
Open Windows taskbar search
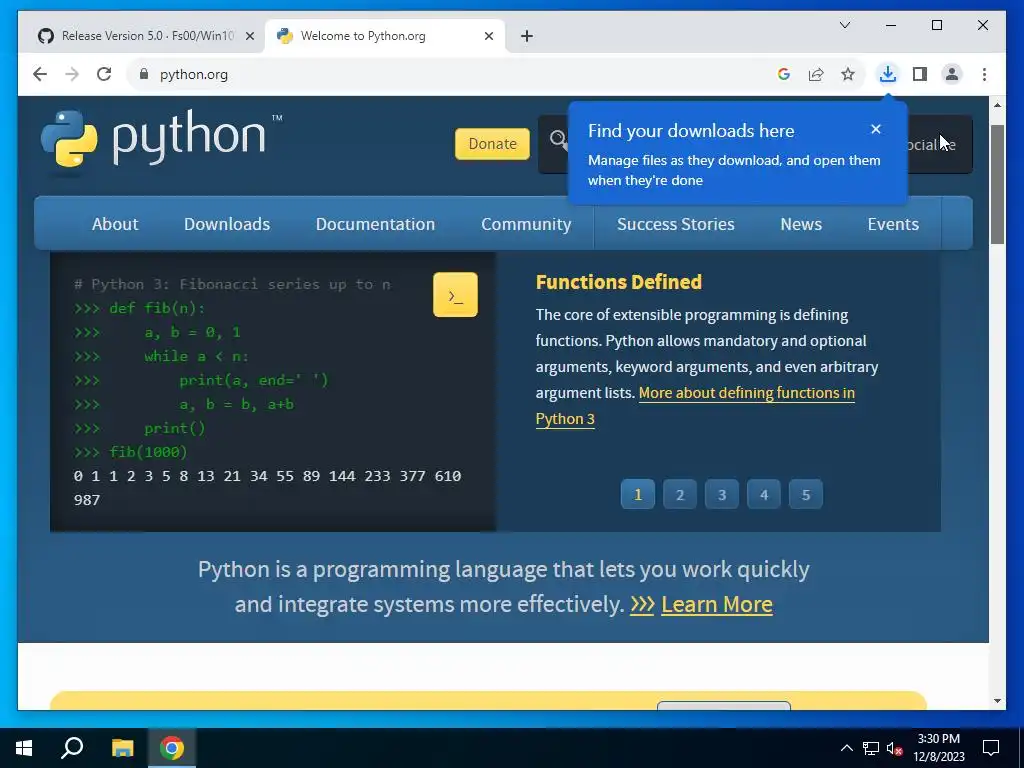(72, 748)
